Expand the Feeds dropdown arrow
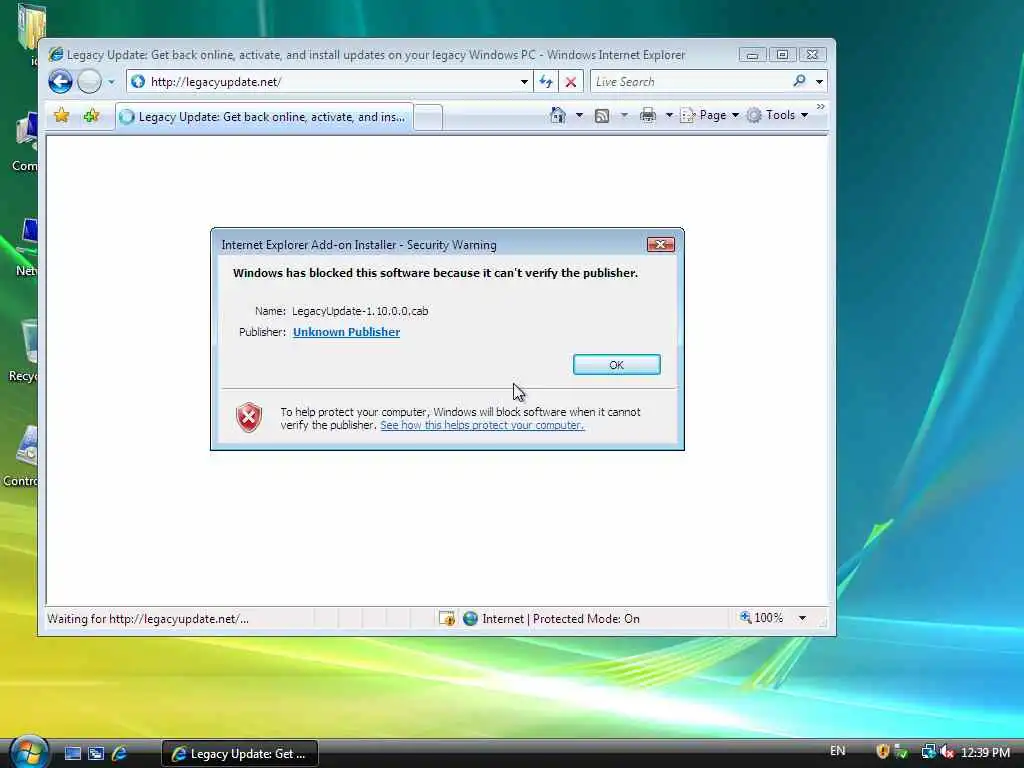 (624, 116)
